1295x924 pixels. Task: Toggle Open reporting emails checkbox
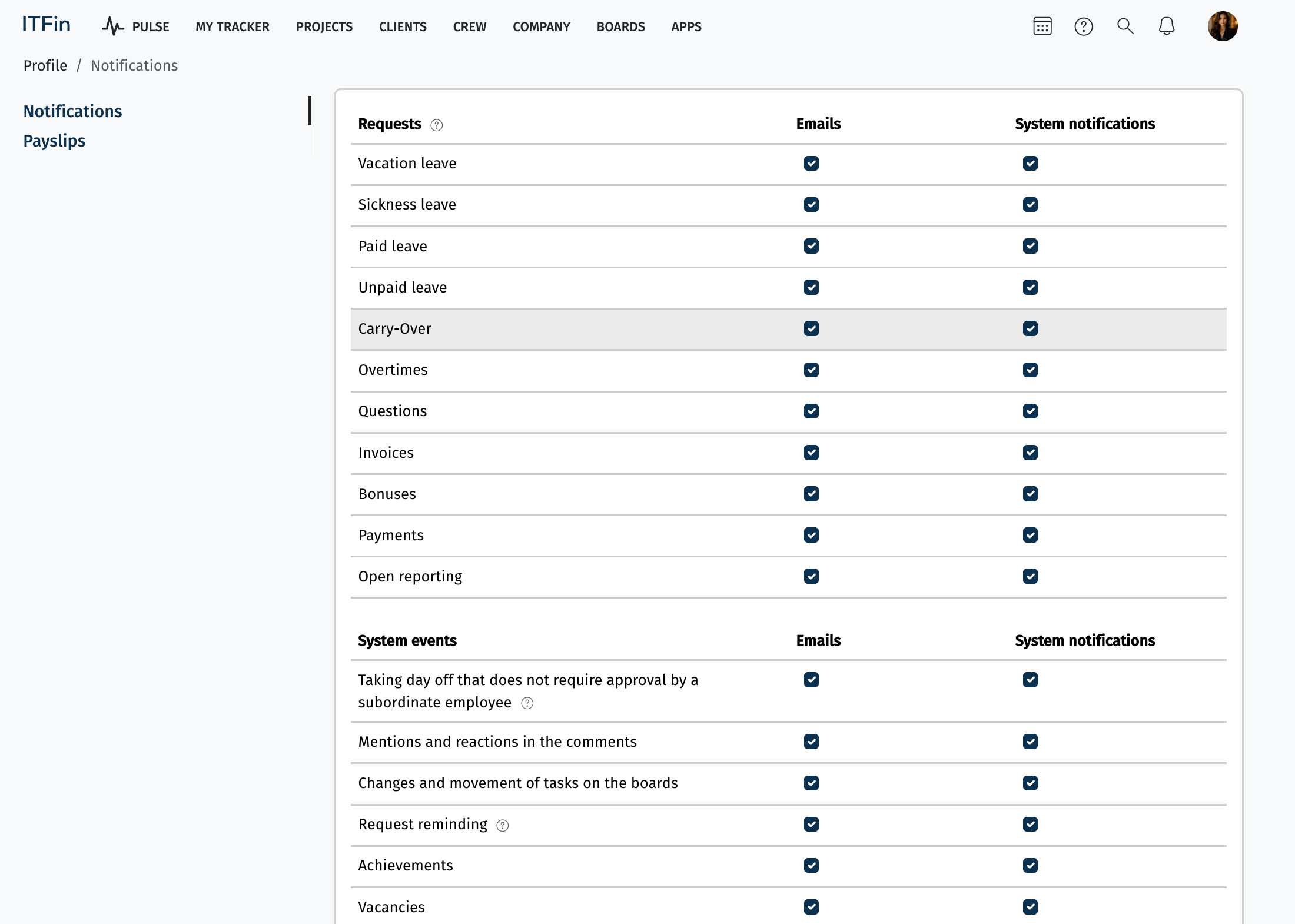pos(811,576)
